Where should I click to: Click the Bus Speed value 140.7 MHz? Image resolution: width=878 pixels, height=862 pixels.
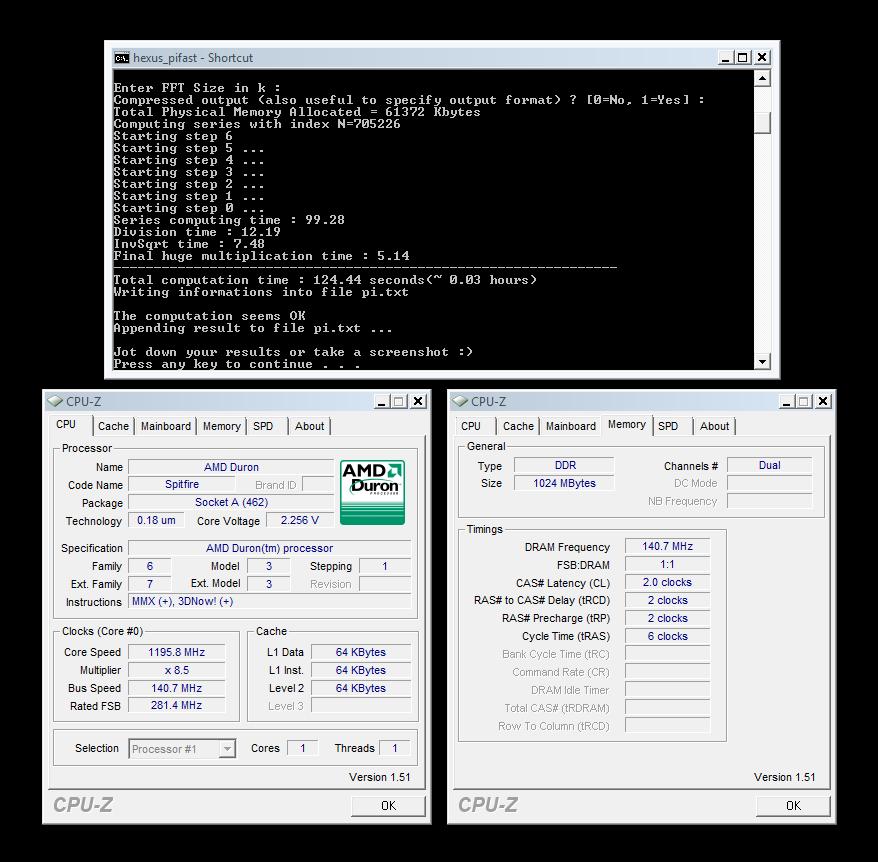click(x=176, y=688)
